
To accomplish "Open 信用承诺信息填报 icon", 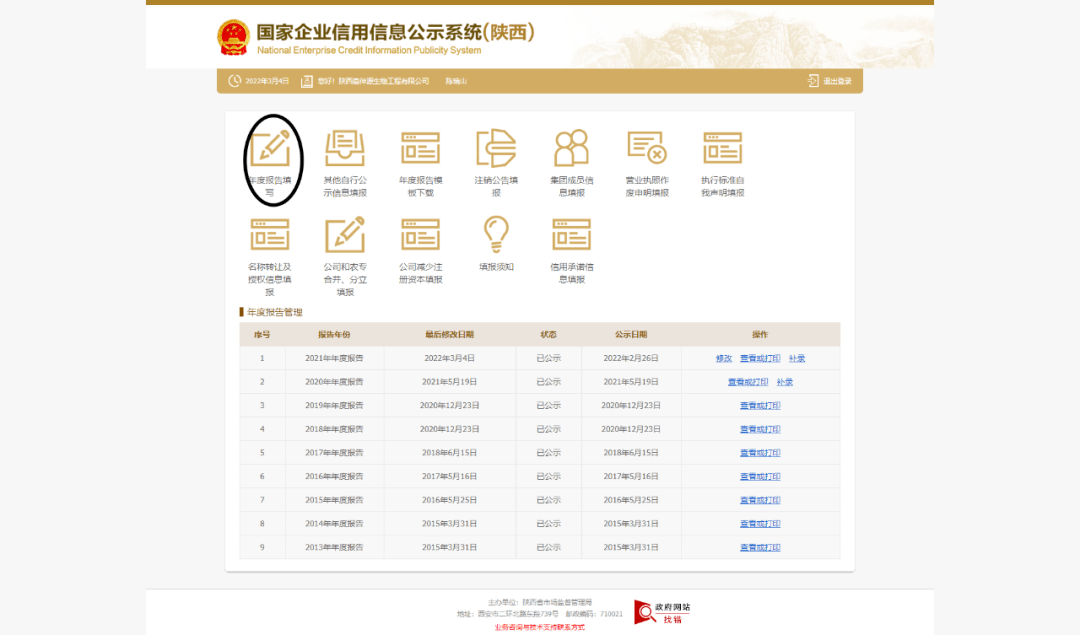I will click(572, 234).
